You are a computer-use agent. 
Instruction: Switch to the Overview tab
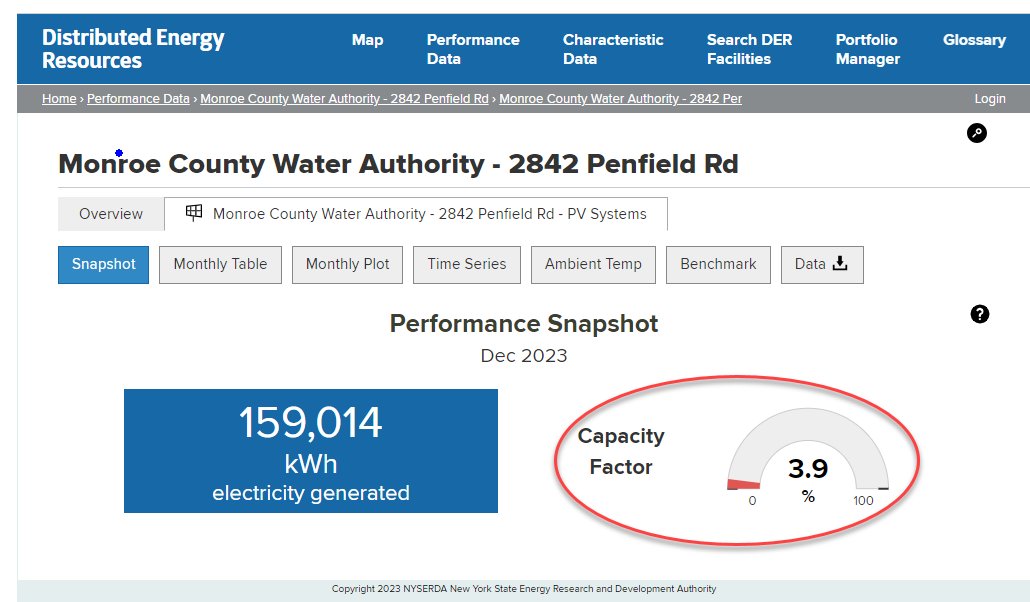click(111, 214)
